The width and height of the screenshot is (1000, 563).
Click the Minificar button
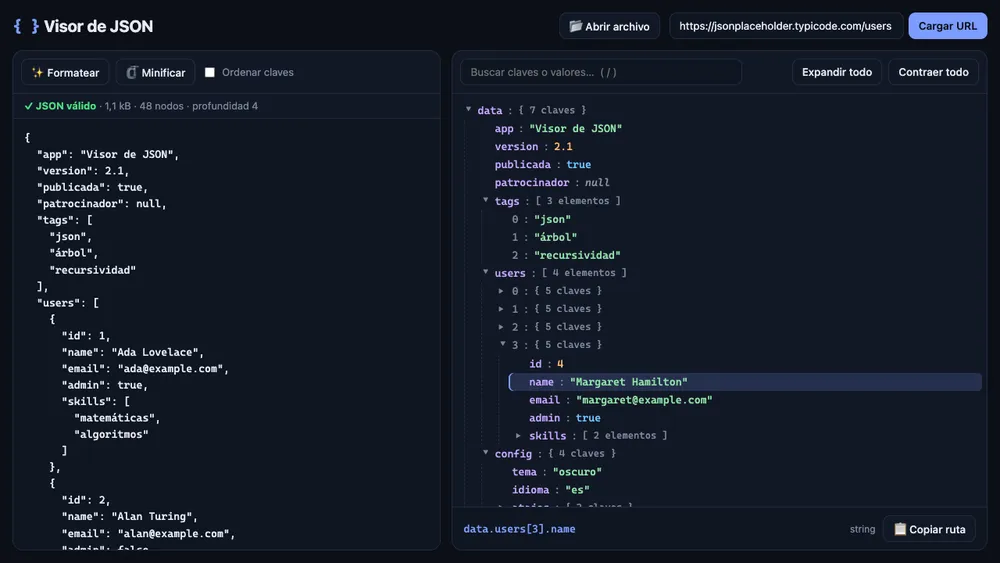click(156, 73)
